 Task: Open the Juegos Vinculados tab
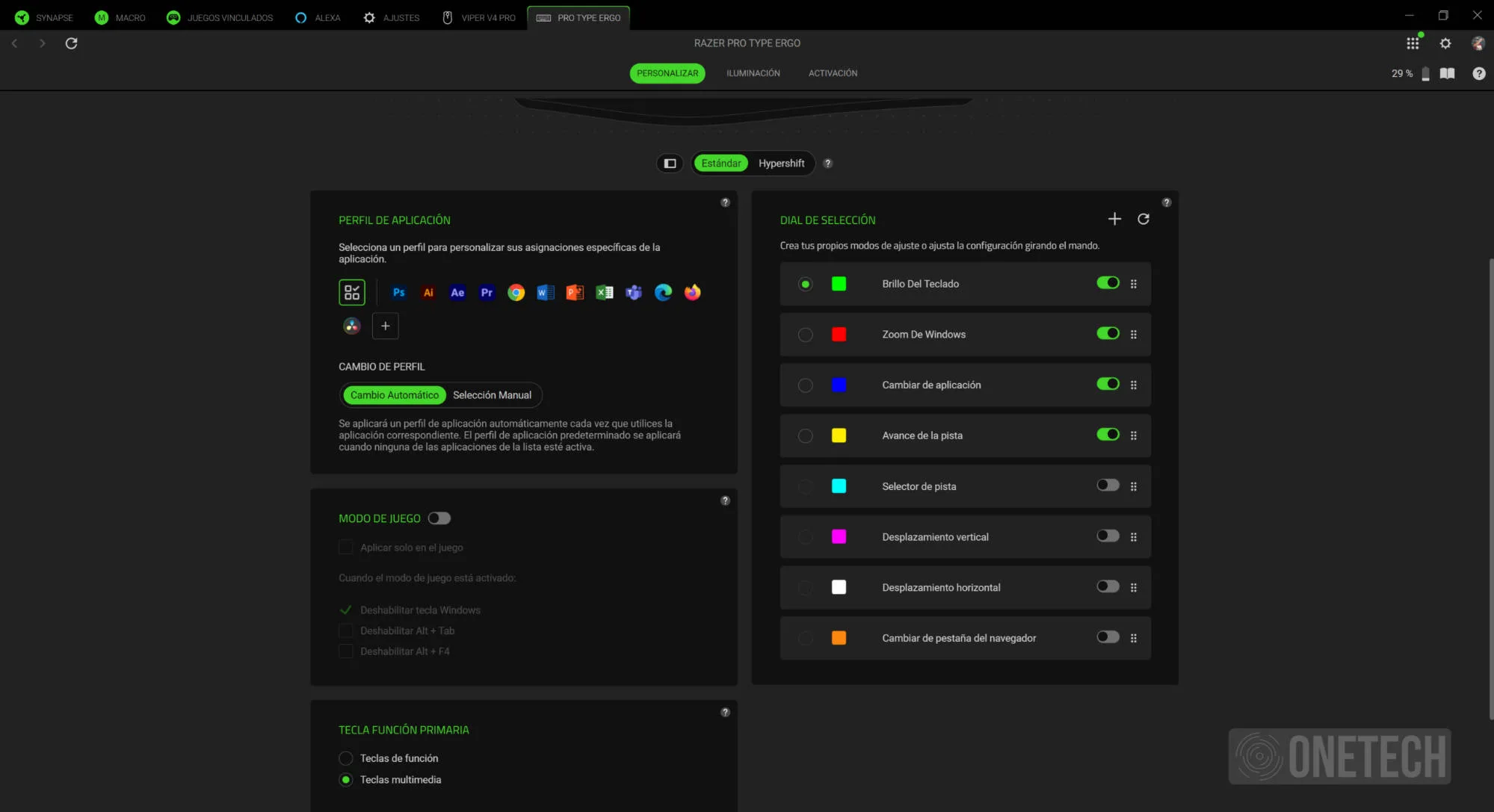220,17
